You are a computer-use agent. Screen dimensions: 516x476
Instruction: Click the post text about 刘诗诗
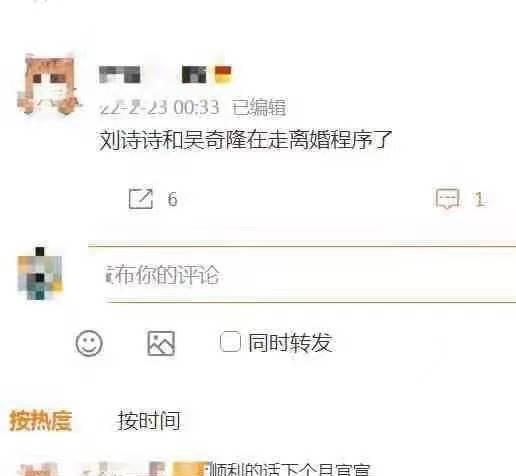[245, 140]
